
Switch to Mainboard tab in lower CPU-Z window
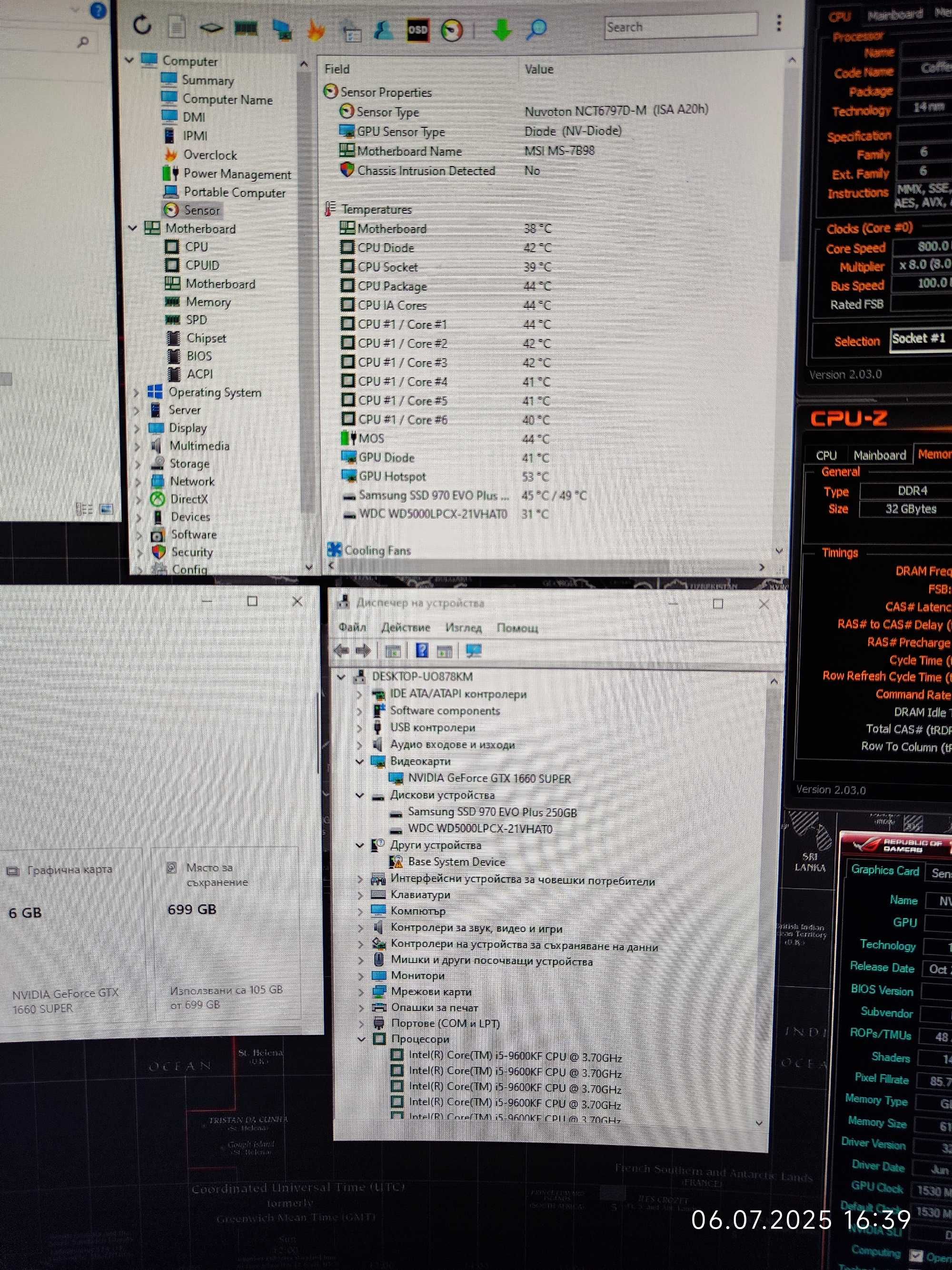[880, 455]
